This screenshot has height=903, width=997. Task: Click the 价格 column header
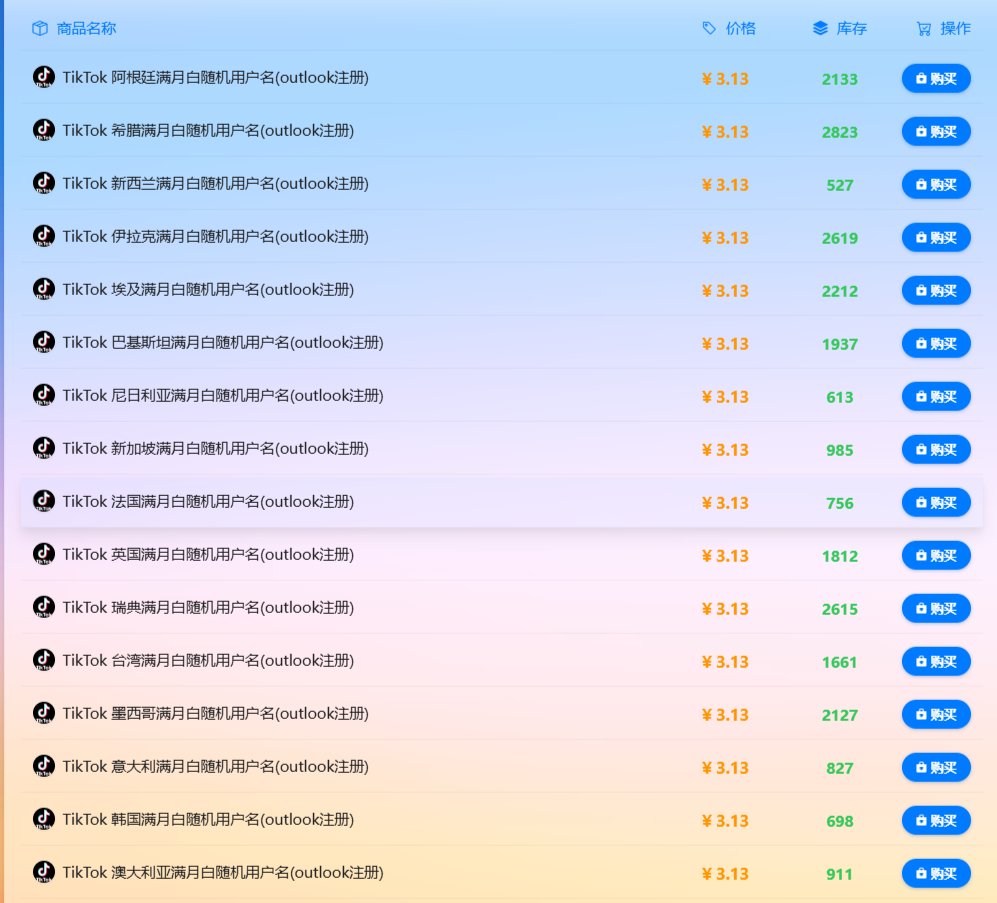click(x=741, y=29)
